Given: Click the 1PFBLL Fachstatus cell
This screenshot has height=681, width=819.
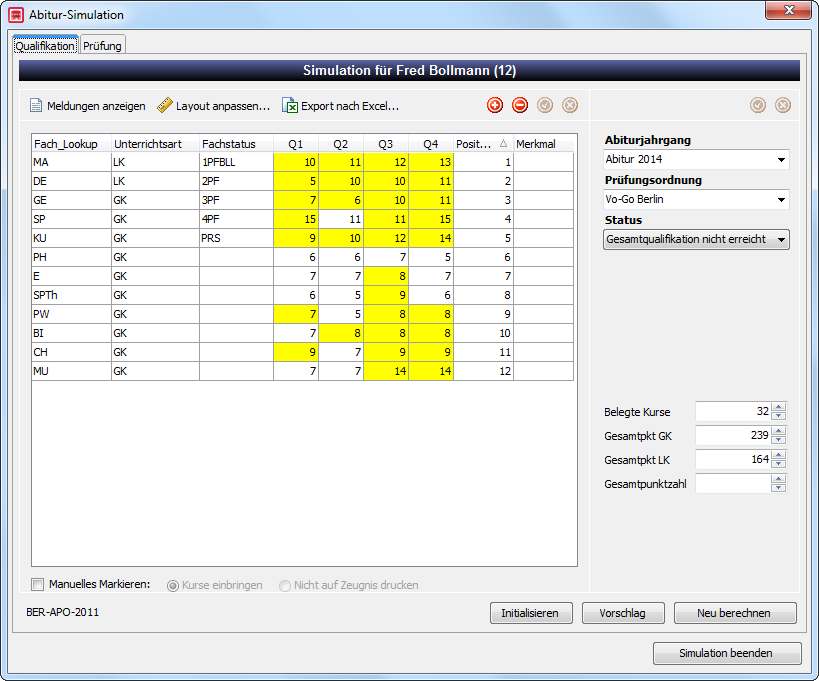Looking at the screenshot, I should tap(236, 162).
